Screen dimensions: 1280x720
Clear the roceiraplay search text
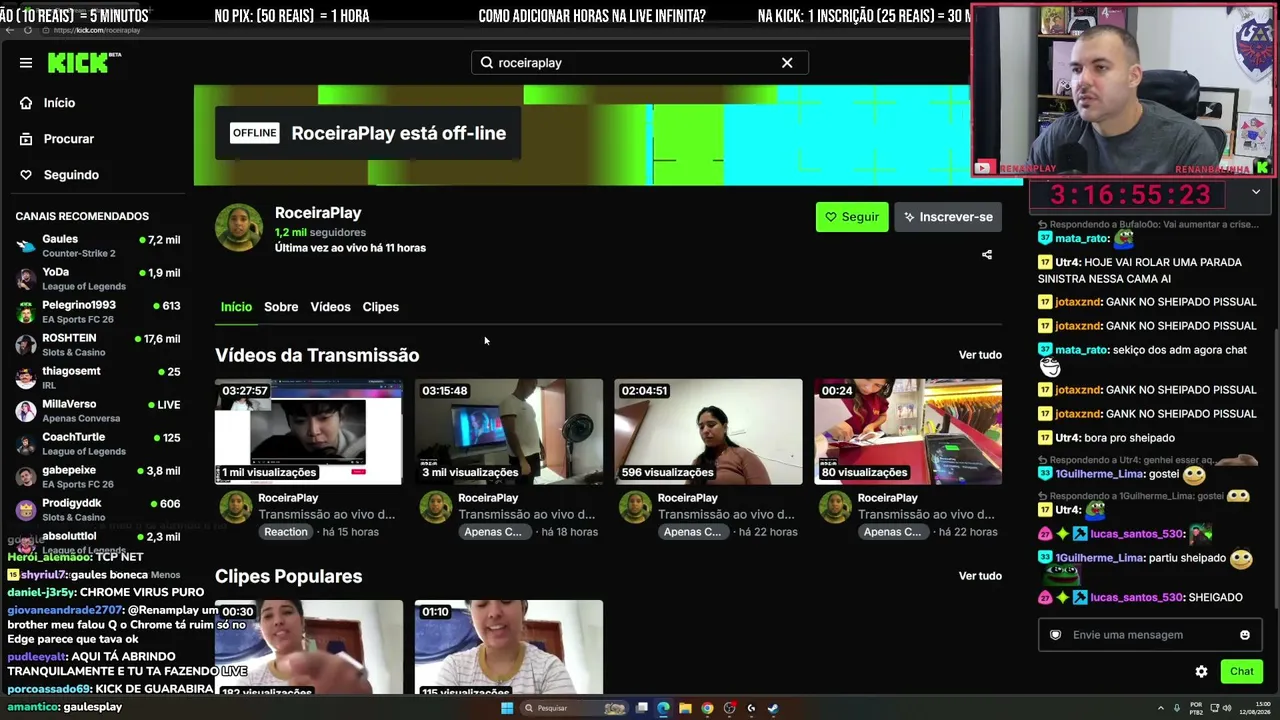pos(787,63)
